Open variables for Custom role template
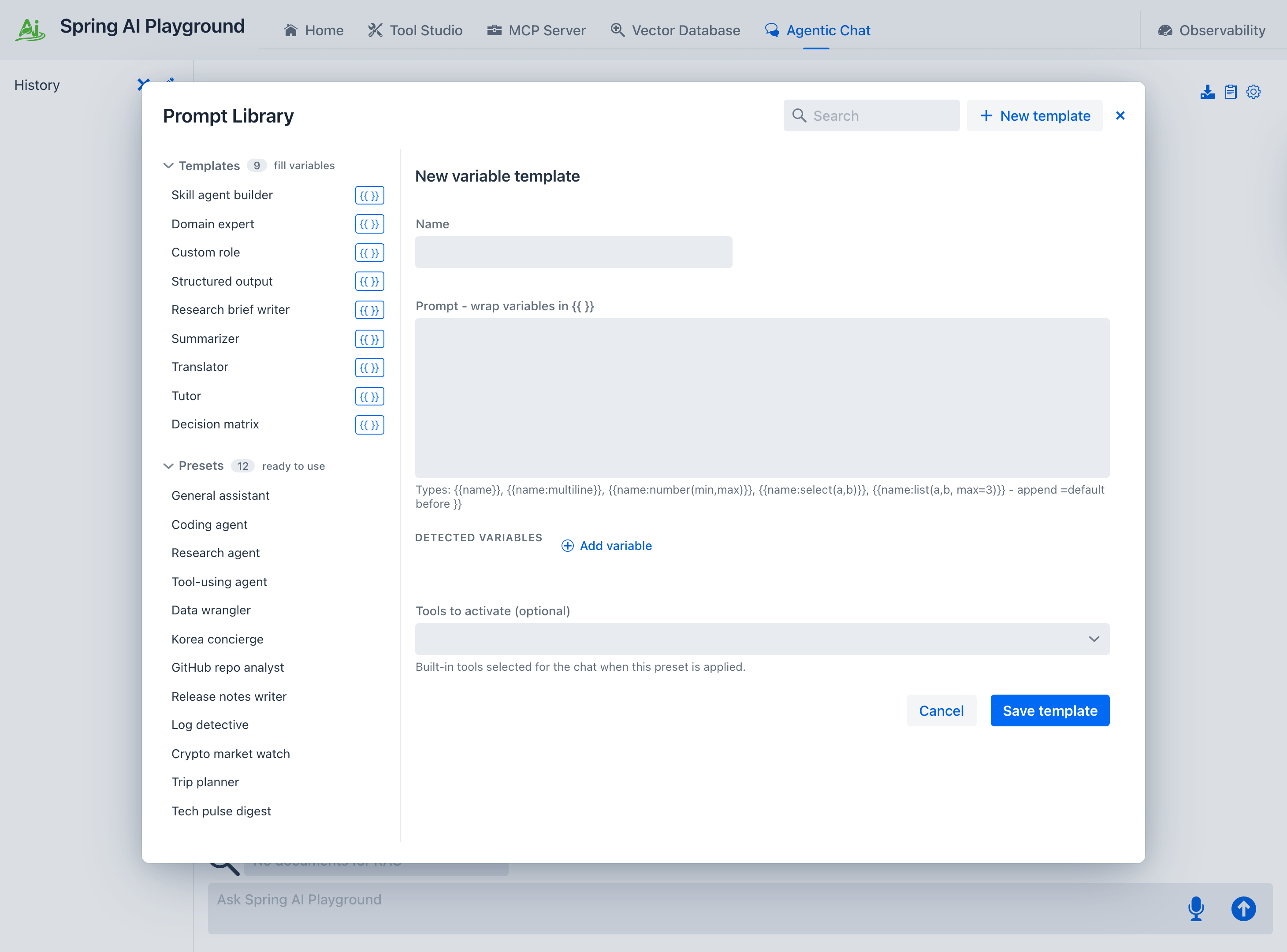The width and height of the screenshot is (1287, 952). [x=369, y=253]
